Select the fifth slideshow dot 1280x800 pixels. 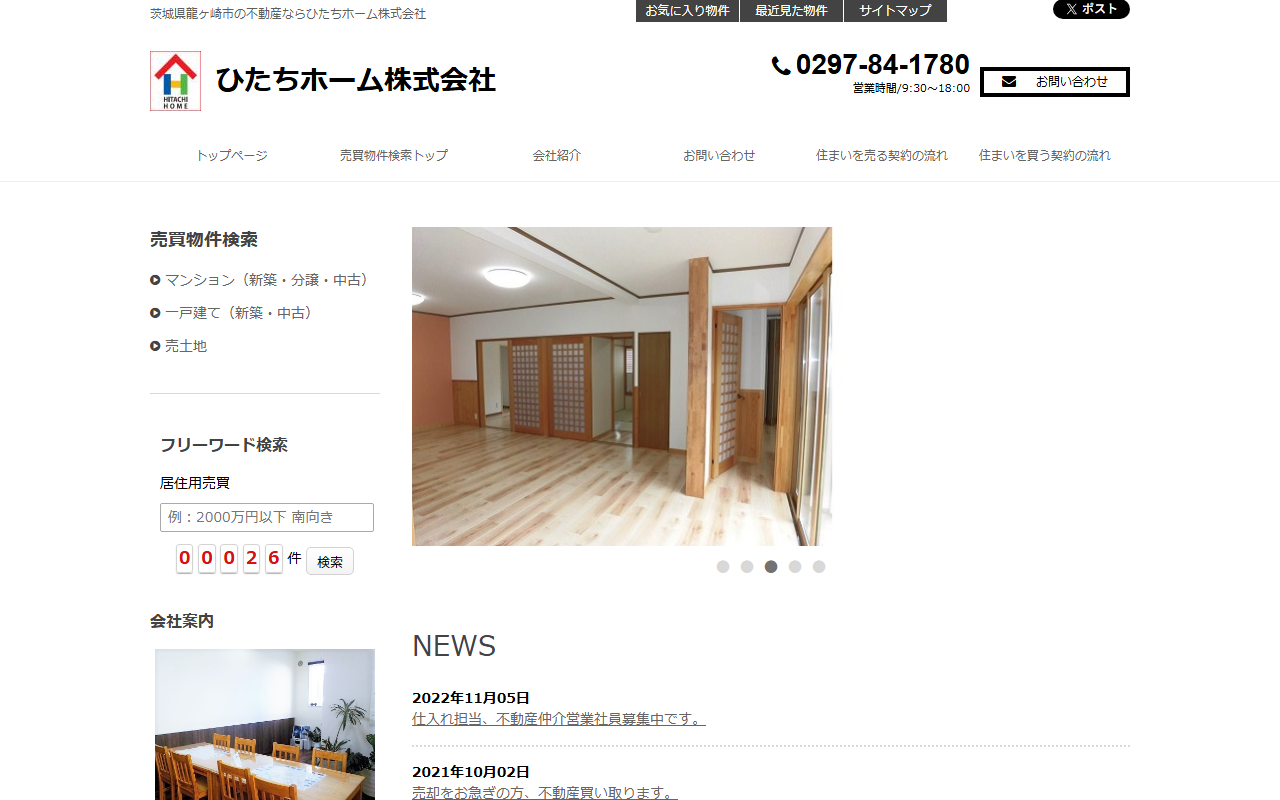819,567
